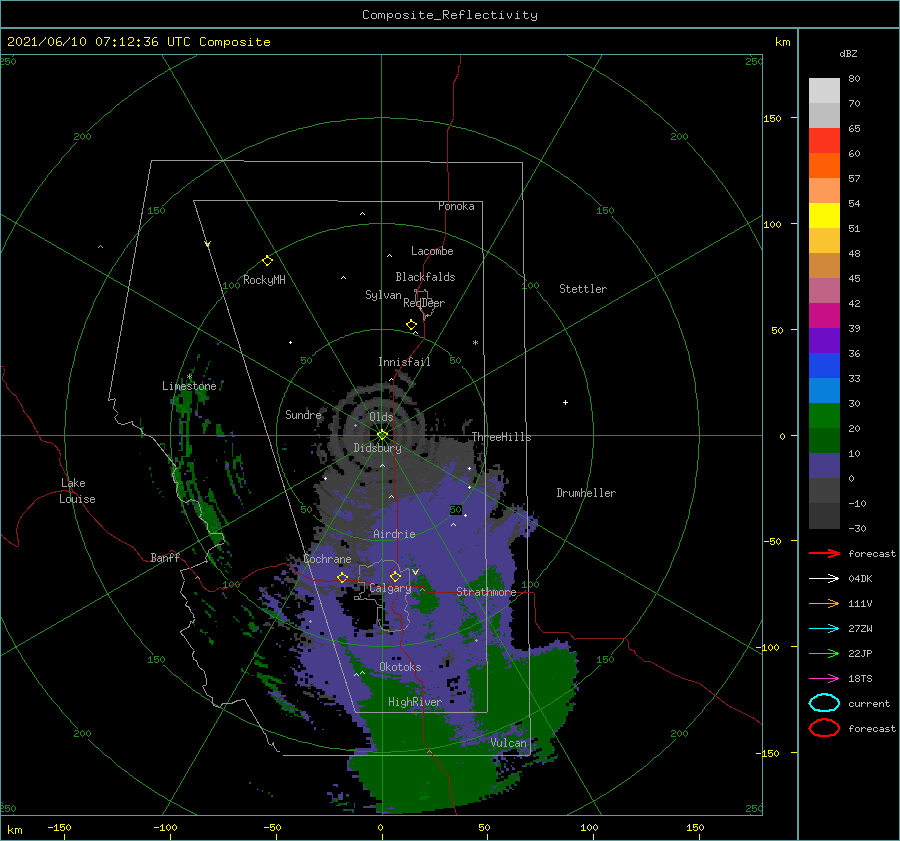Pick the cyan 27ZW arrow legend icon
Image resolution: width=900 pixels, height=841 pixels.
tap(824, 629)
